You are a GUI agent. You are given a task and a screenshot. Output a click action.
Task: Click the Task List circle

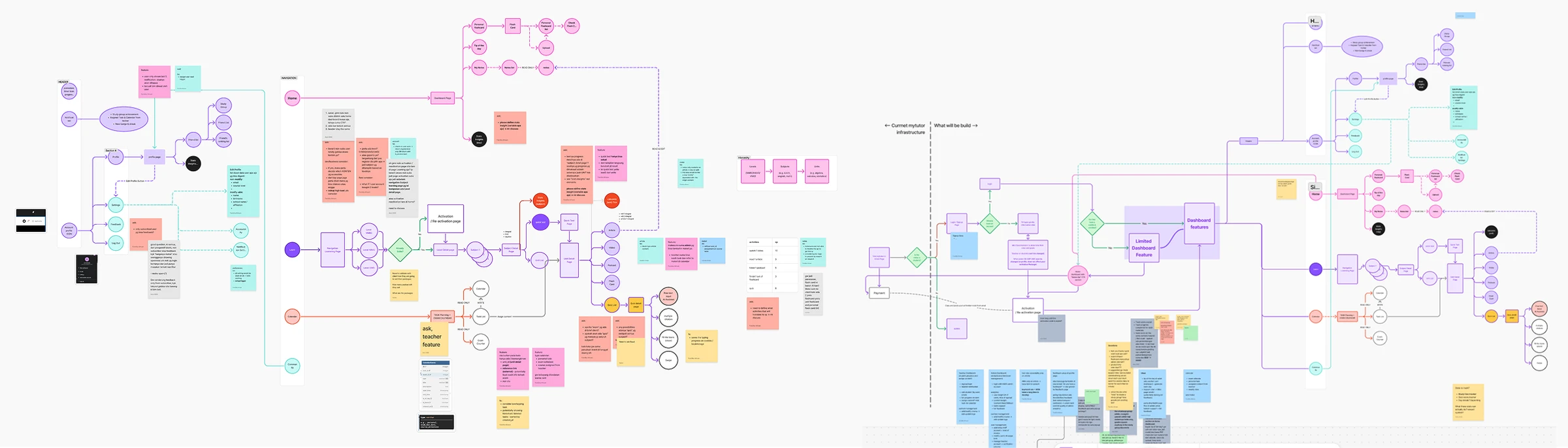pyautogui.click(x=480, y=317)
